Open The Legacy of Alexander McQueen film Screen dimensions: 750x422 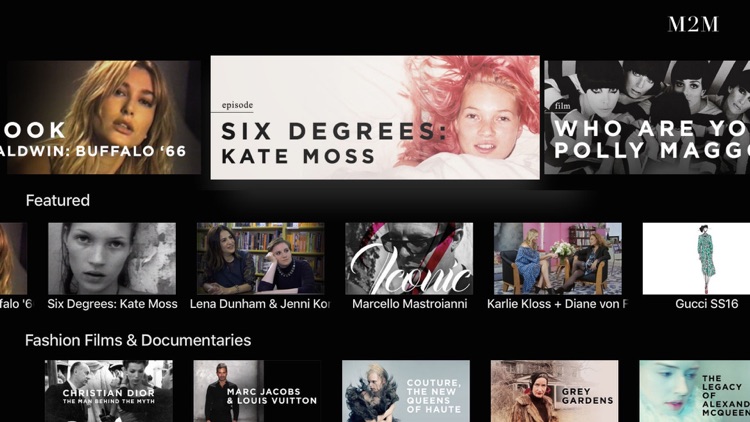695,391
